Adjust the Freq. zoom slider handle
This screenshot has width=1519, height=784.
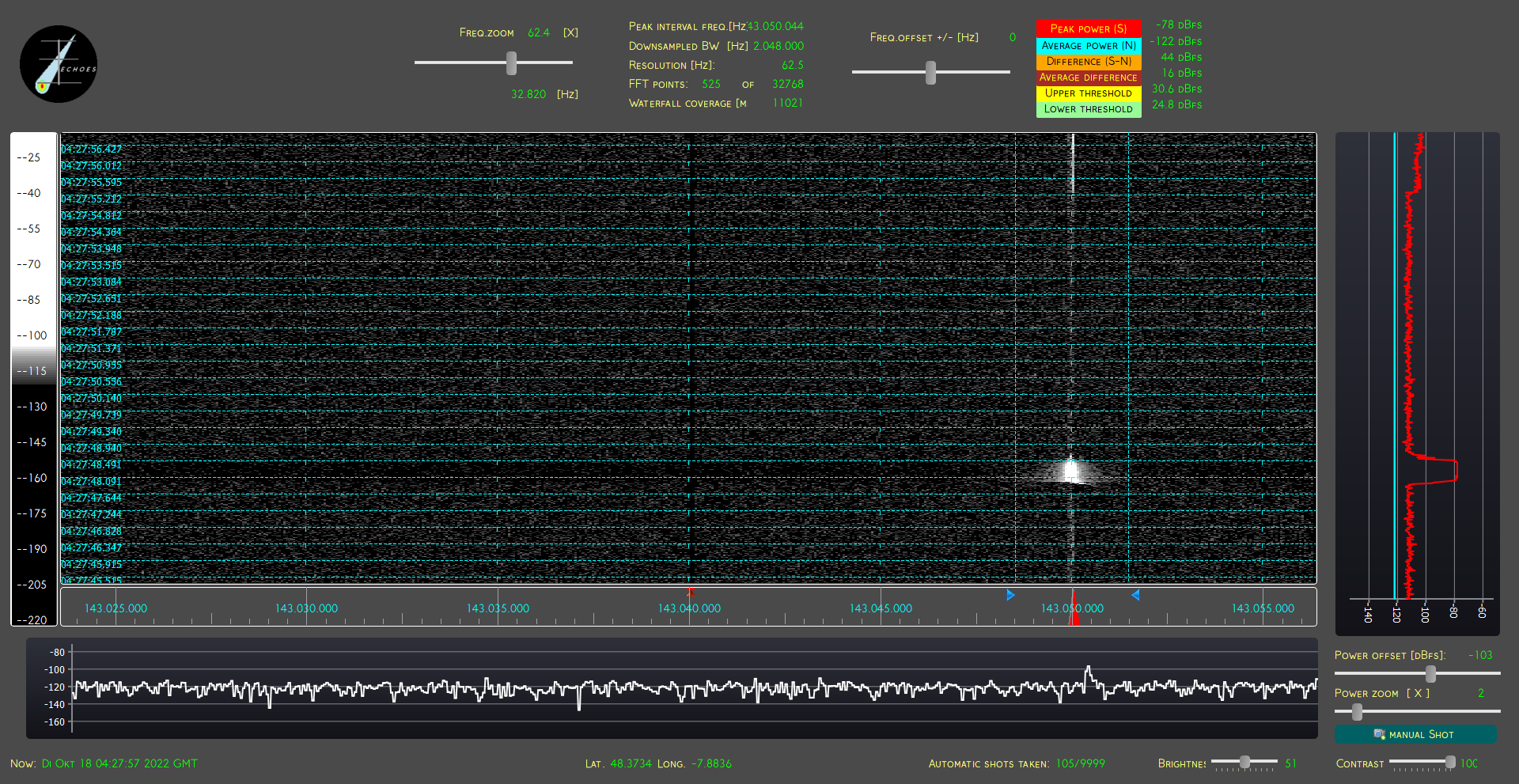512,62
